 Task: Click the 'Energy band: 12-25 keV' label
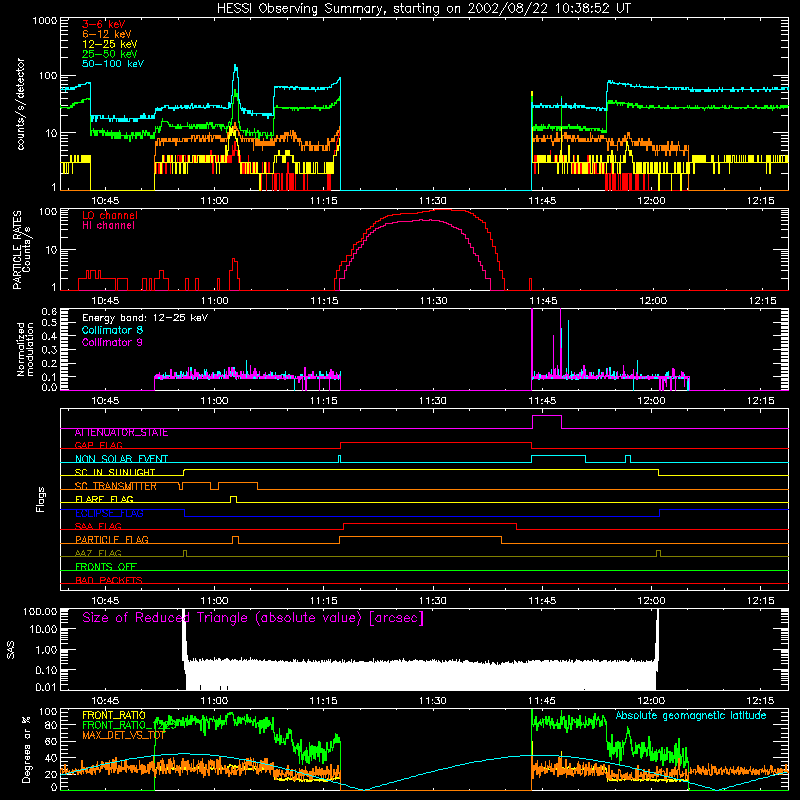(x=145, y=318)
